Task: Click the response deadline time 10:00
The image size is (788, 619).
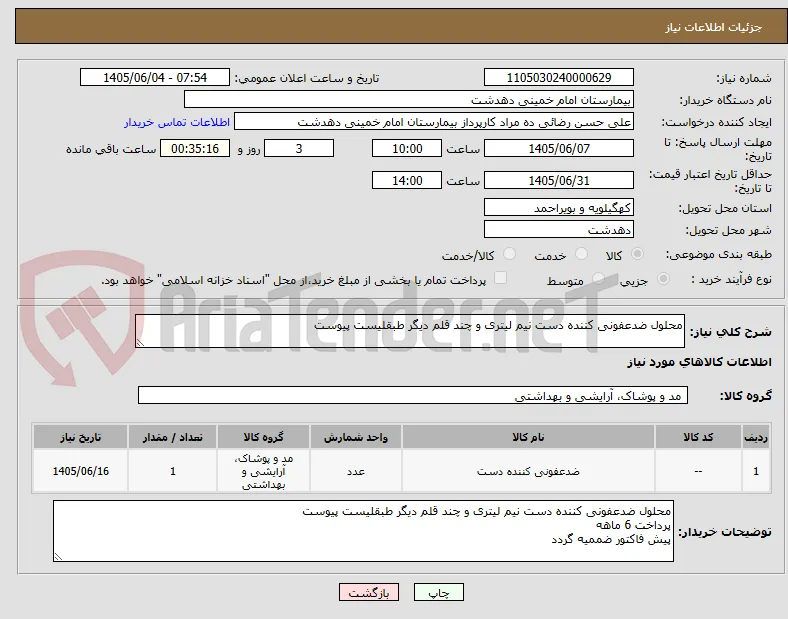Action: pyautogui.click(x=407, y=149)
